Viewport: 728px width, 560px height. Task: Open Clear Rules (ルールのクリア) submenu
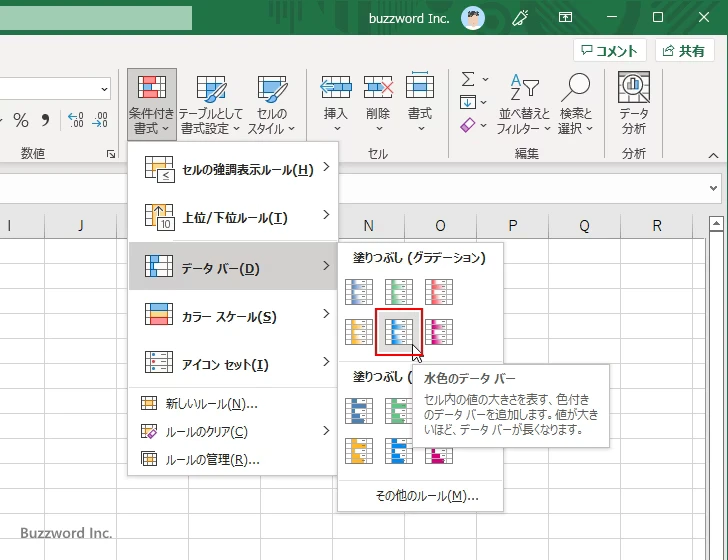[x=233, y=432]
